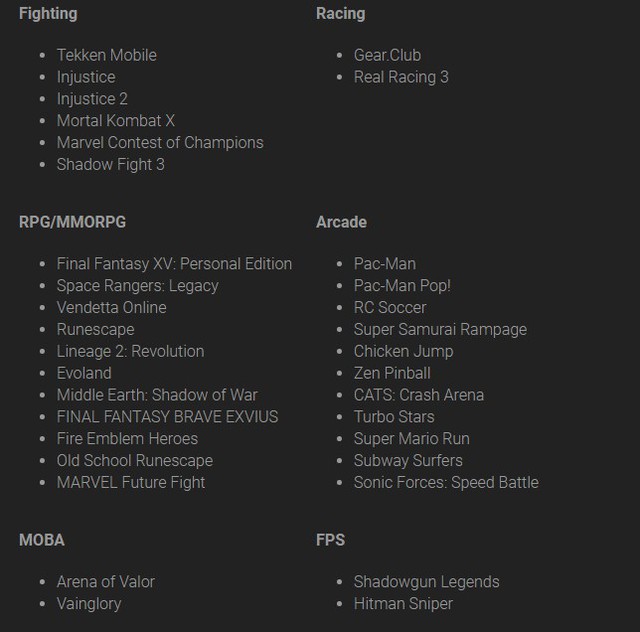Click the RPG/MMORPG section heading
The image size is (640, 632).
[72, 222]
